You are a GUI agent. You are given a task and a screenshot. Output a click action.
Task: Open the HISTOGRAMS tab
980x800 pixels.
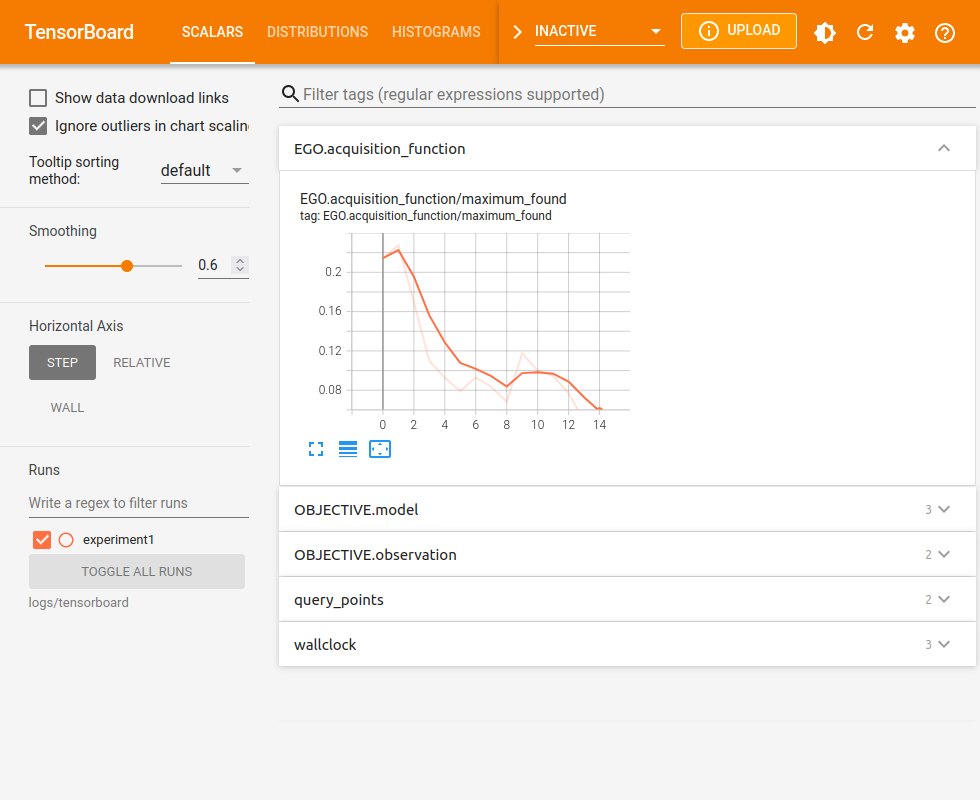coord(436,32)
